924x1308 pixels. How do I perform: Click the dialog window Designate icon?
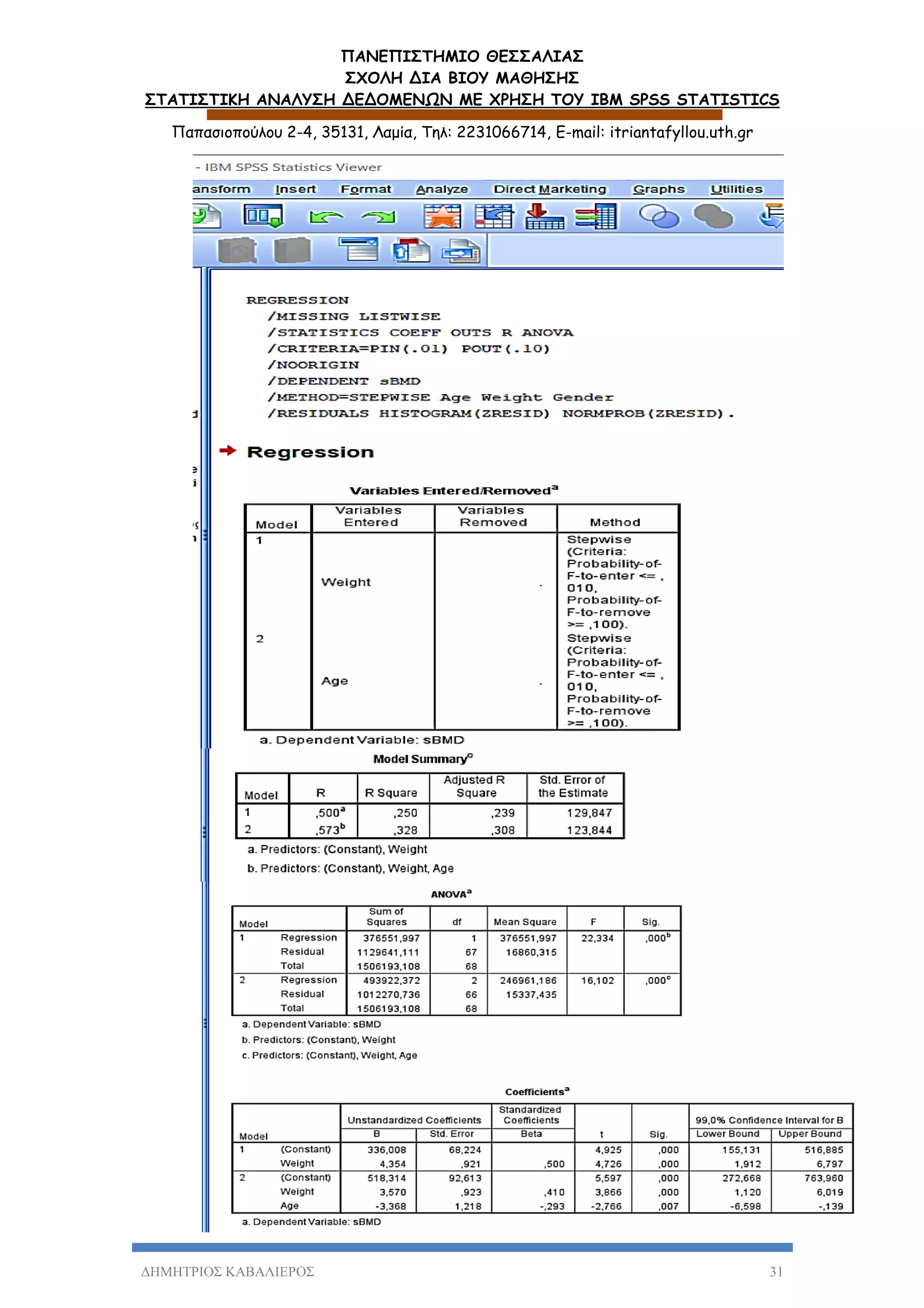coord(359,250)
